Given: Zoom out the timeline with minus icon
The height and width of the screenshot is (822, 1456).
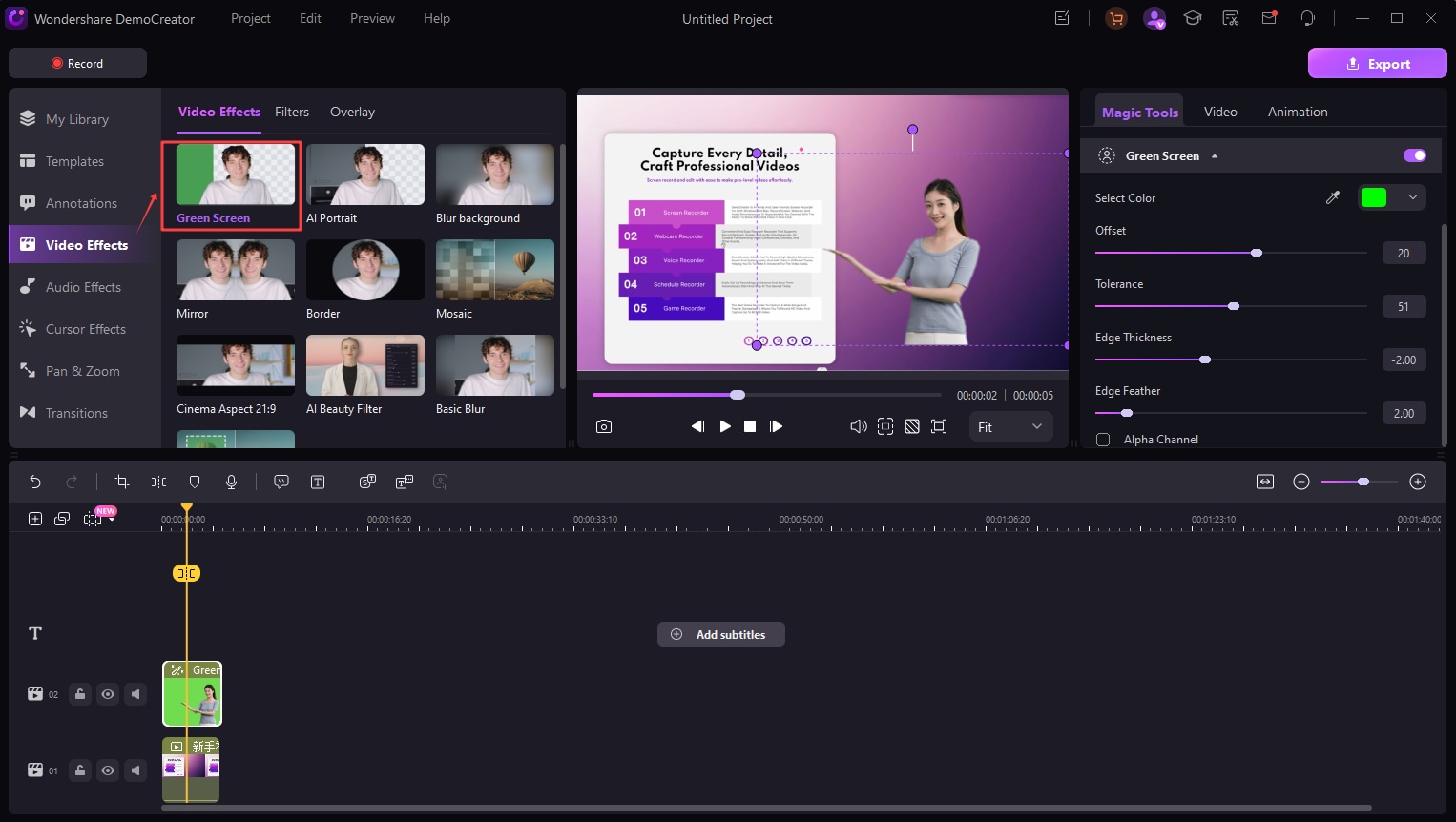Looking at the screenshot, I should [x=1301, y=482].
